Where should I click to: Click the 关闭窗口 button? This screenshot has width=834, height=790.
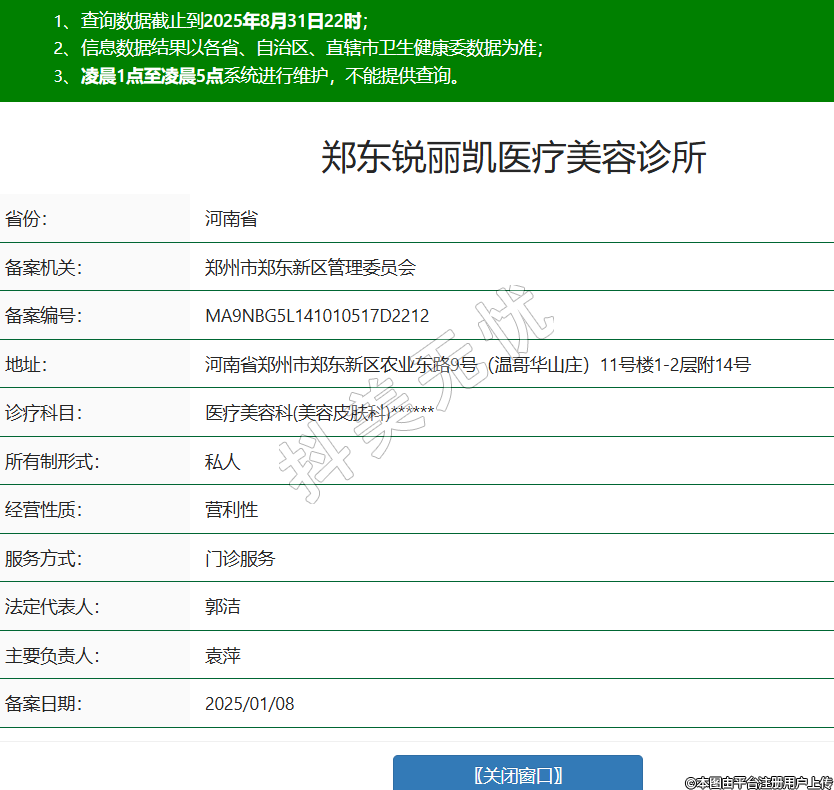[517, 774]
